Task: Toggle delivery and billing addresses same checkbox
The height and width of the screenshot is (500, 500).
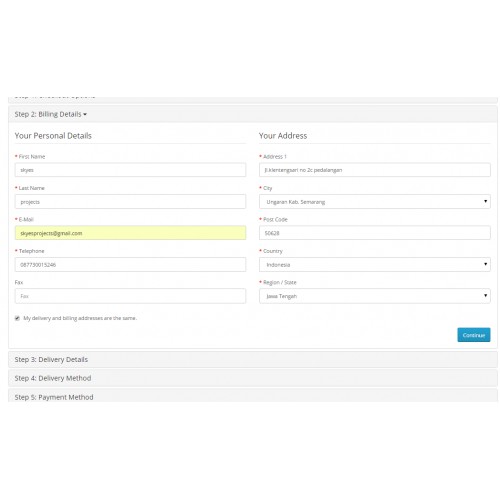Action: pyautogui.click(x=17, y=318)
